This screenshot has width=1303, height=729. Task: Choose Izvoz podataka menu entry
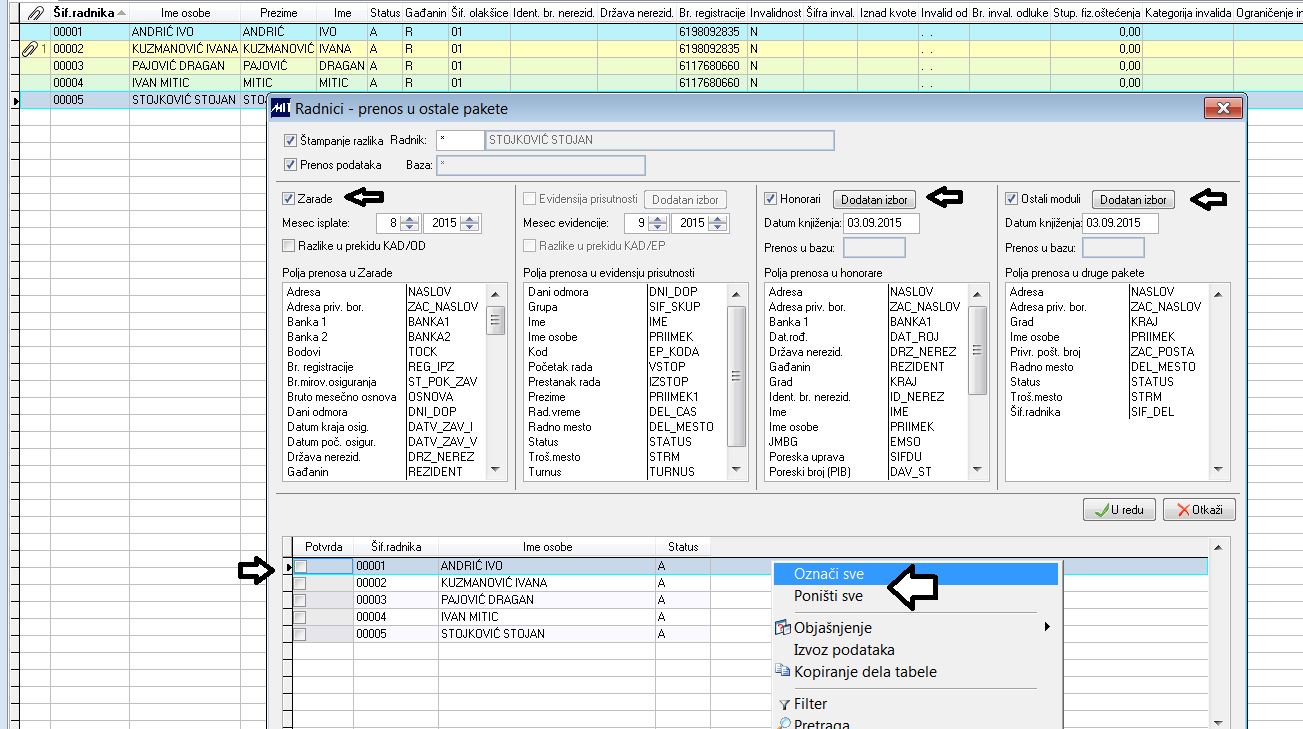pos(915,650)
